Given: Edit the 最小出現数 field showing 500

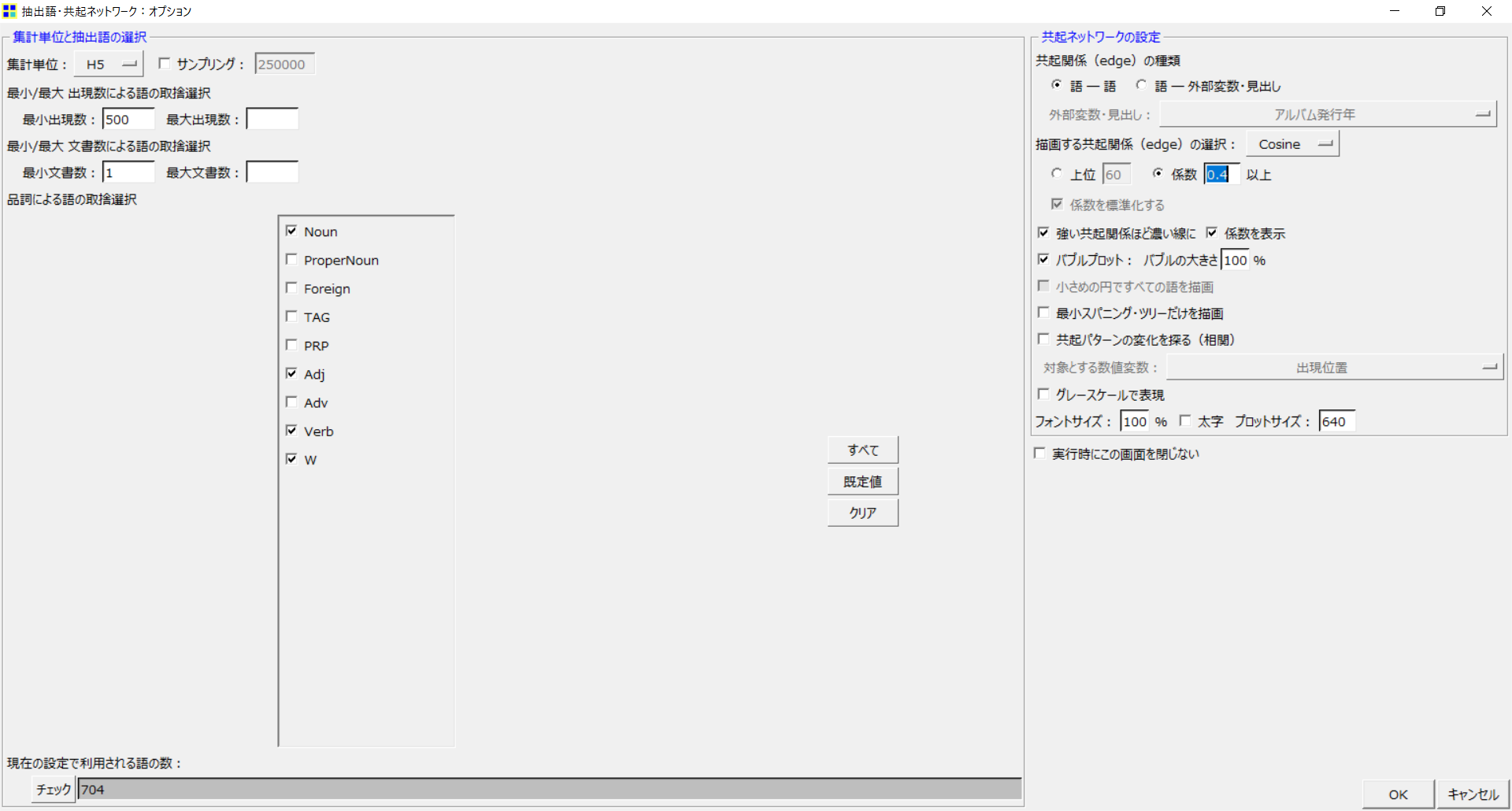Looking at the screenshot, I should tap(128, 119).
